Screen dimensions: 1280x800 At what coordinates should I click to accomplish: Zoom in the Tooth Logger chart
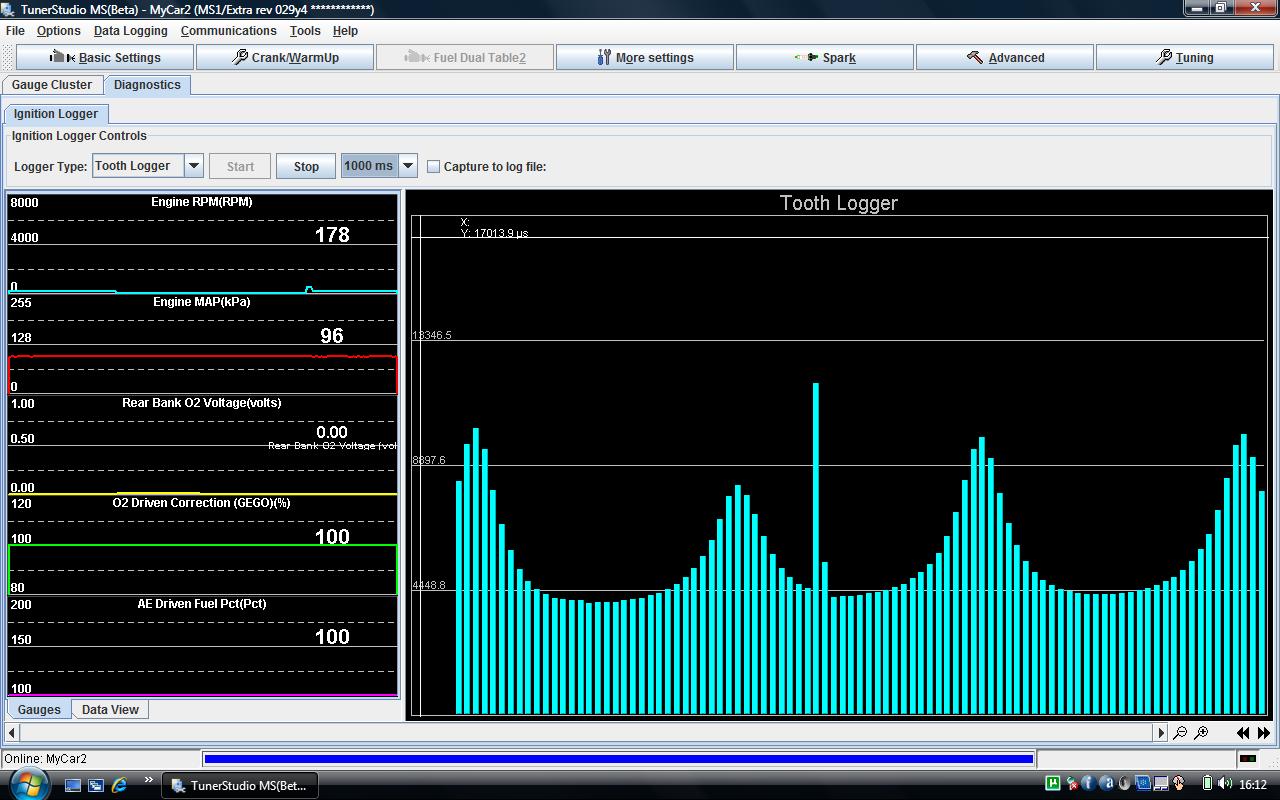1201,733
